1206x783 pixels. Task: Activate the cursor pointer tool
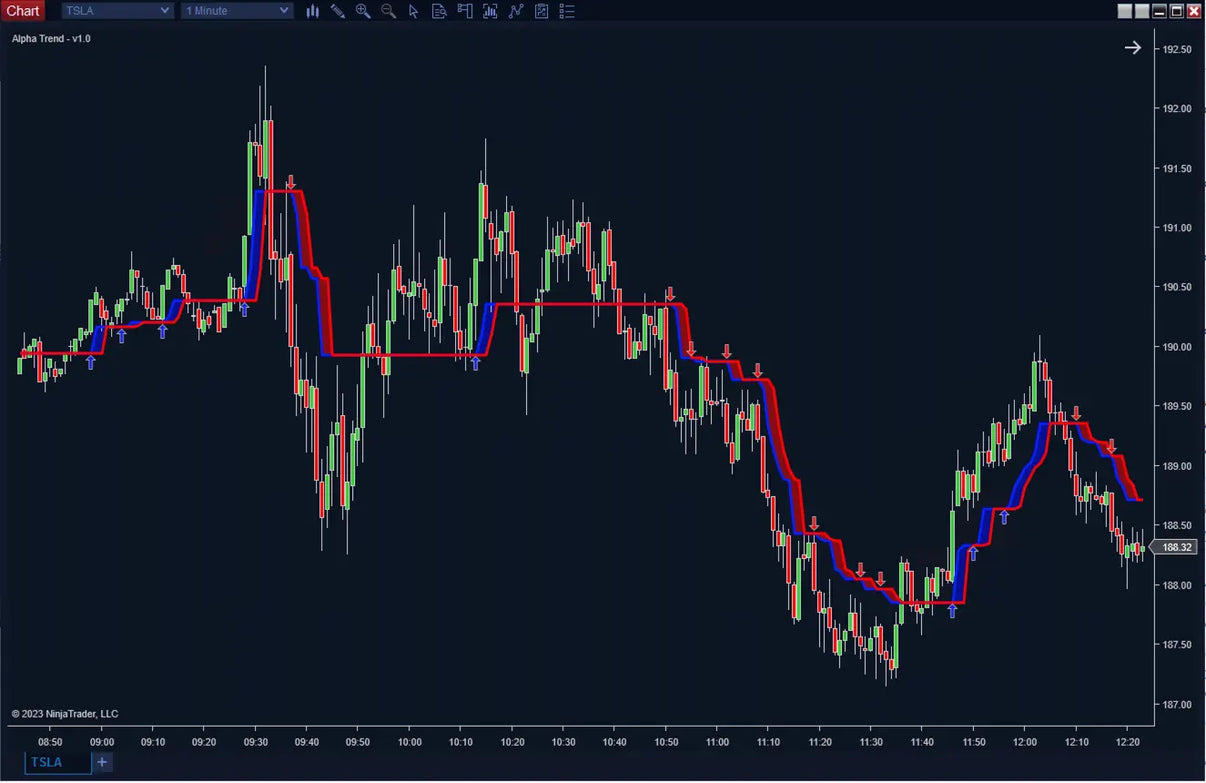[413, 11]
